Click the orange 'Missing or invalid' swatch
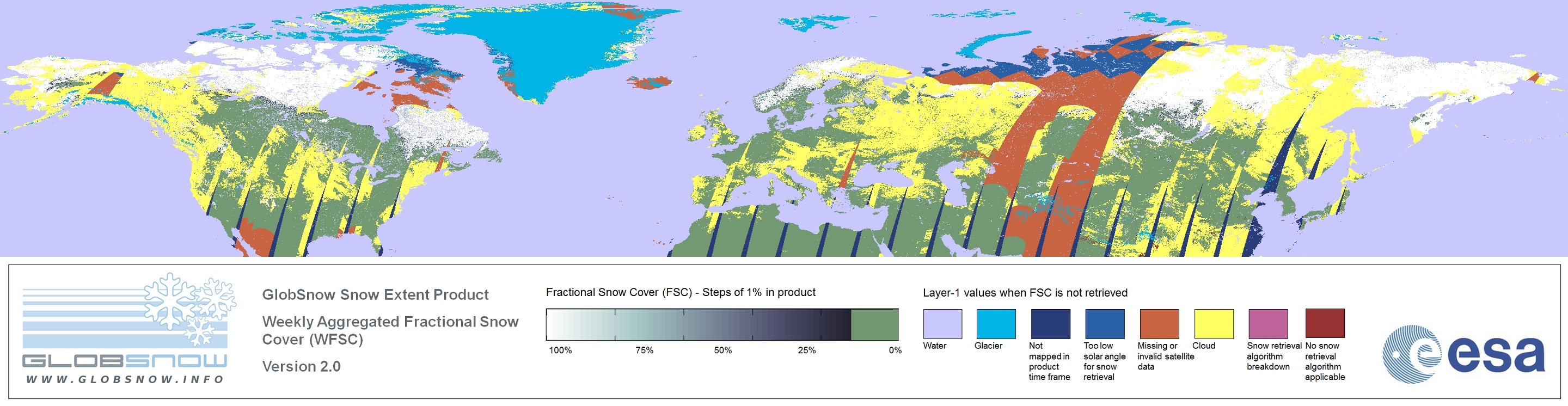 (x=1159, y=324)
